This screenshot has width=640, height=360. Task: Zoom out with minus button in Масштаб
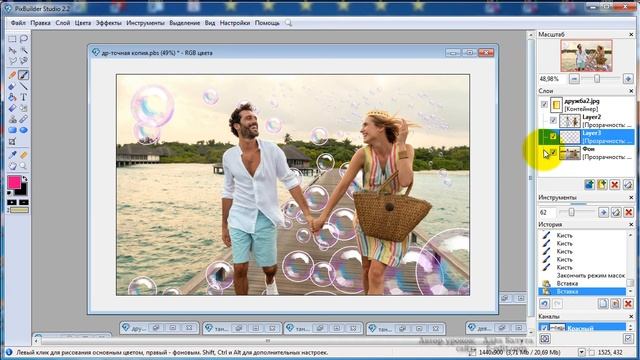(x=574, y=78)
